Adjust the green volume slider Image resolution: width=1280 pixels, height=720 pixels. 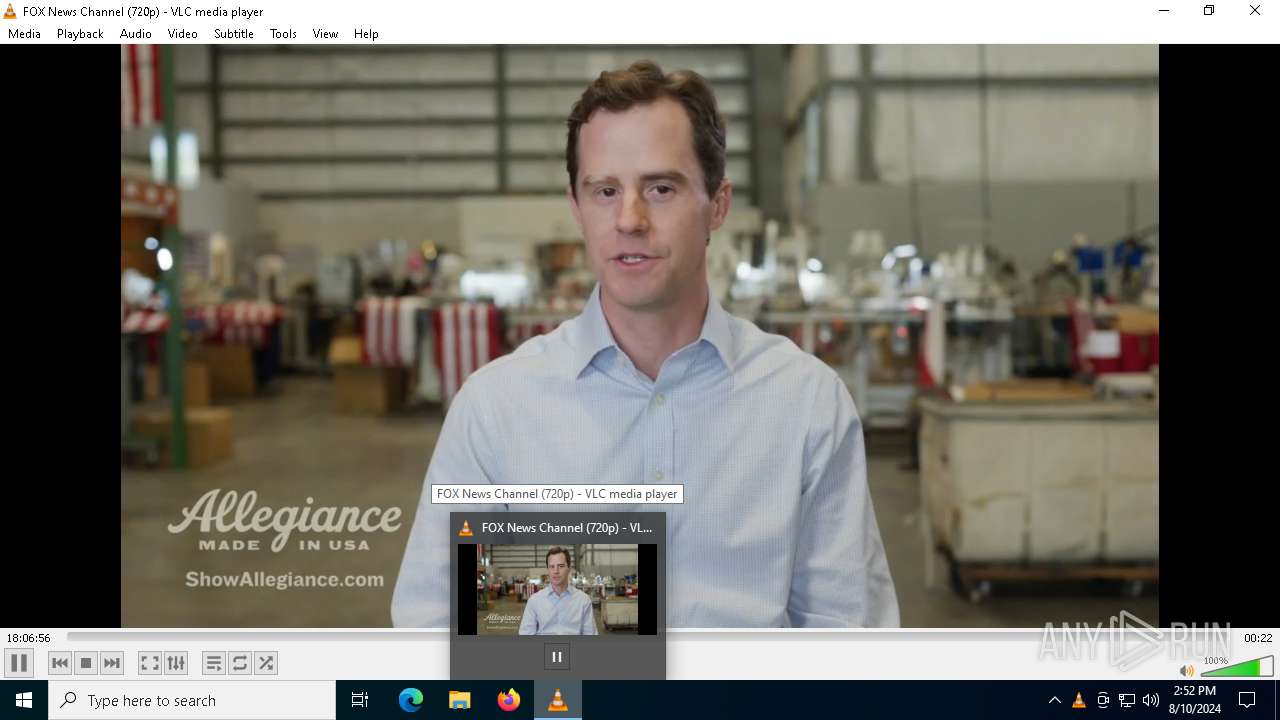click(1237, 667)
